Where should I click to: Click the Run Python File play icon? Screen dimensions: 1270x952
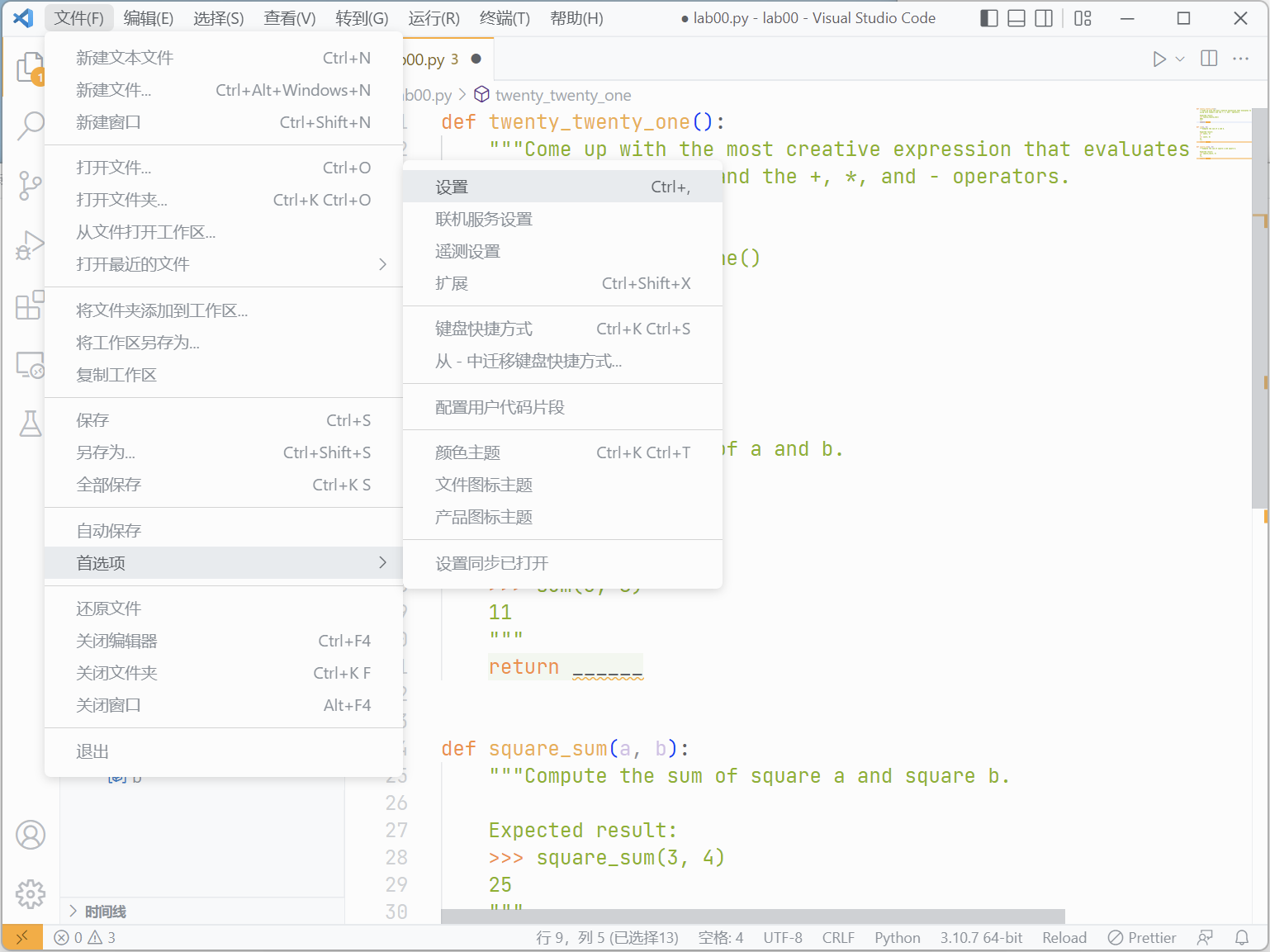tap(1159, 59)
